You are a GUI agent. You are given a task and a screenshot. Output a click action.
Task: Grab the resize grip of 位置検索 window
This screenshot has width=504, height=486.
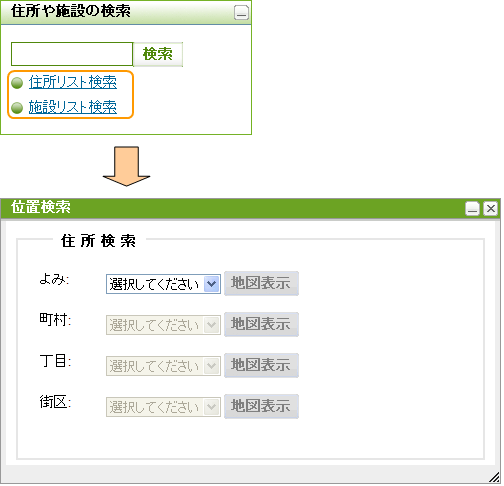click(x=494, y=477)
